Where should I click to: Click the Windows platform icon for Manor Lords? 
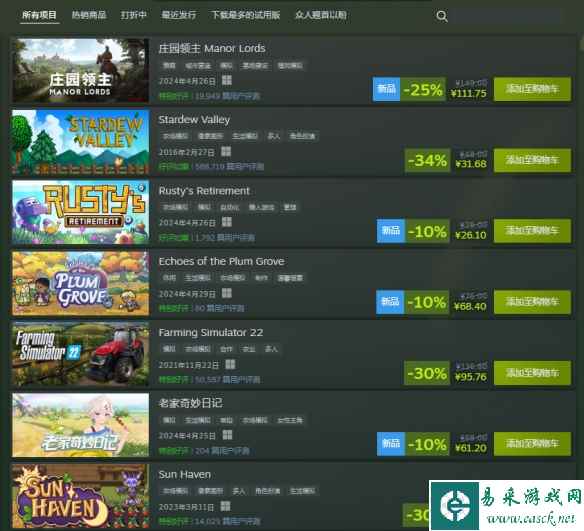coord(227,80)
